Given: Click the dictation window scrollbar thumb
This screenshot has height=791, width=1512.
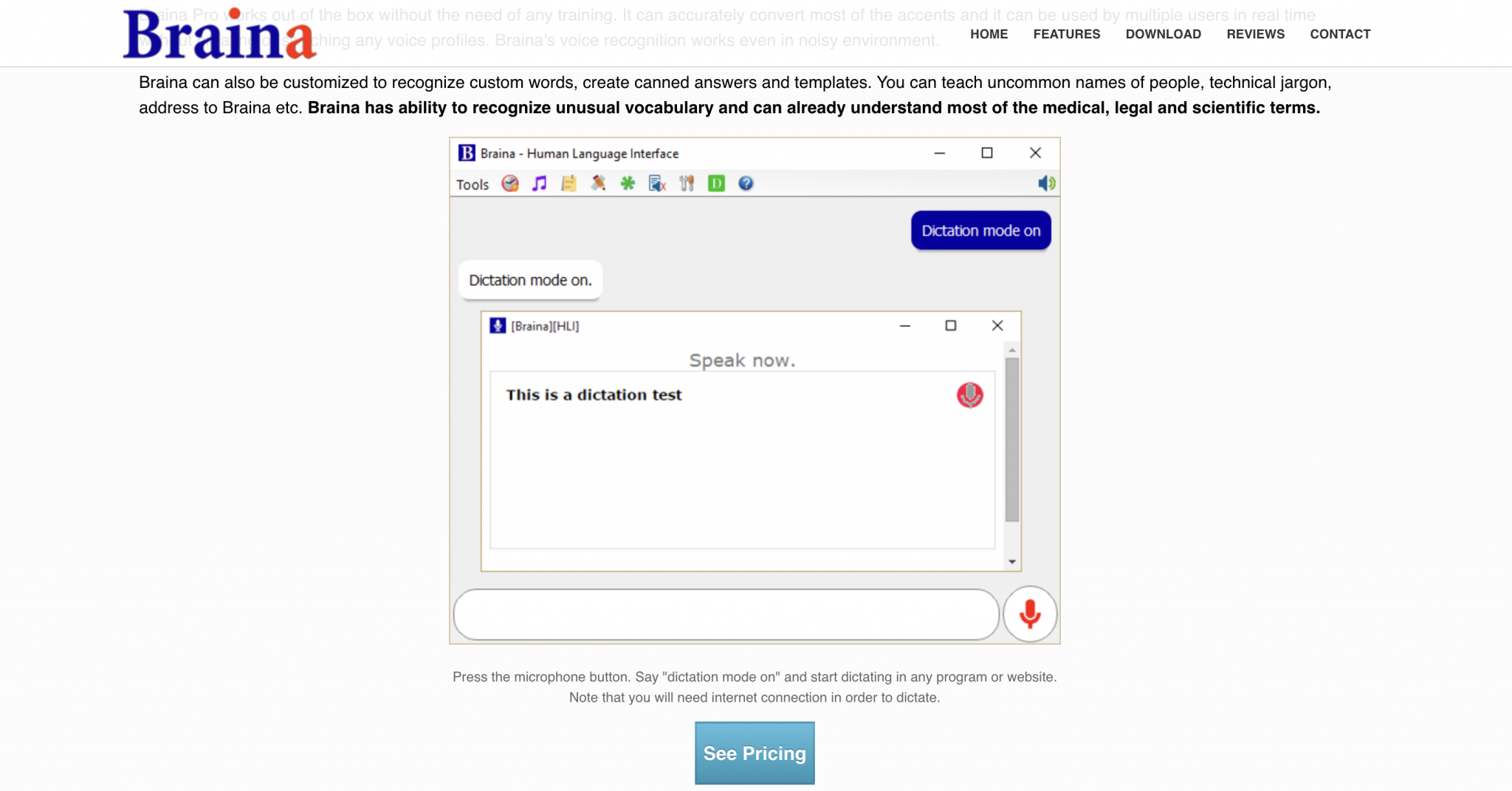Looking at the screenshot, I should [1011, 439].
